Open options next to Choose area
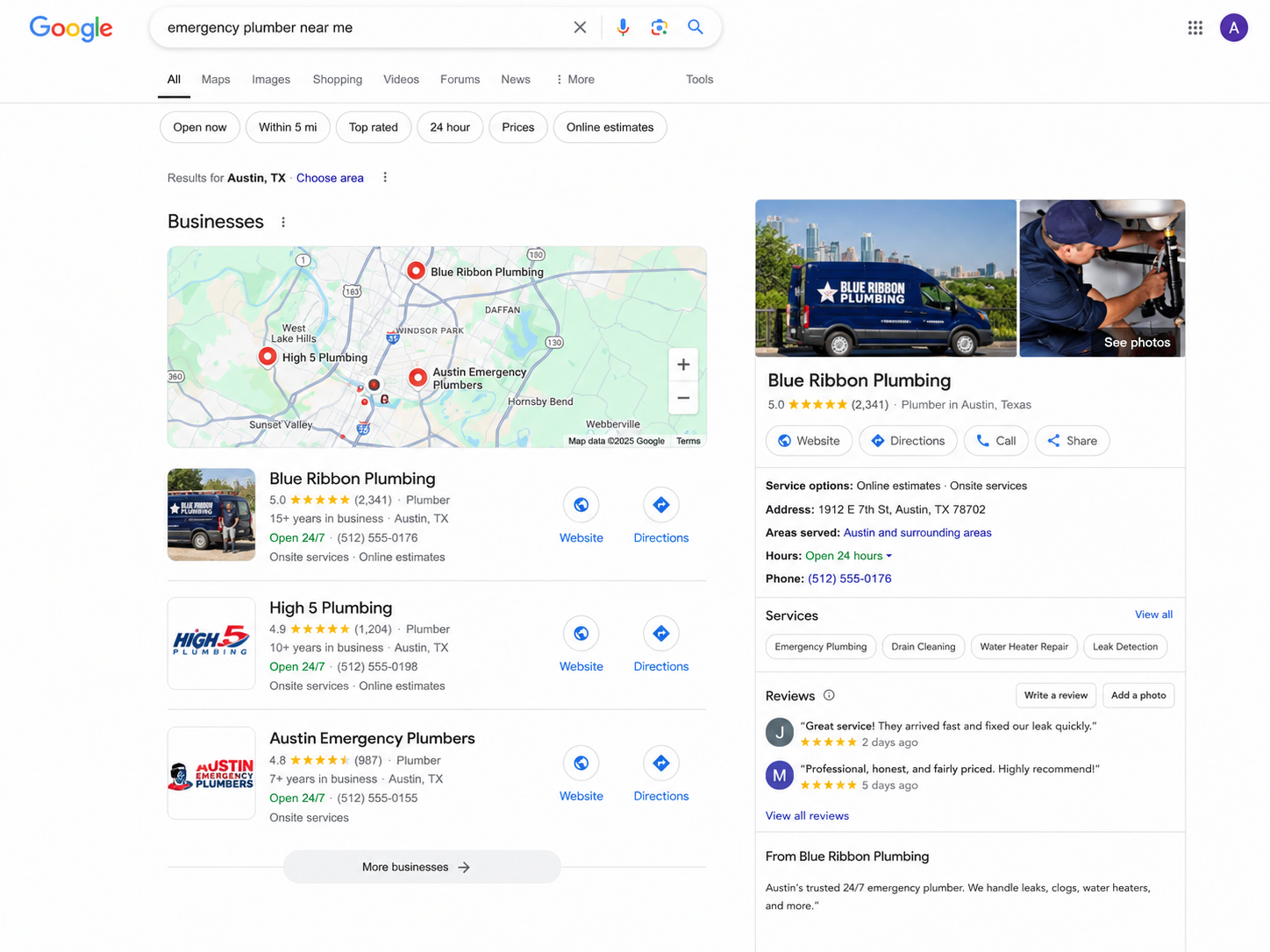Viewport: 1270px width, 952px height. point(385,177)
